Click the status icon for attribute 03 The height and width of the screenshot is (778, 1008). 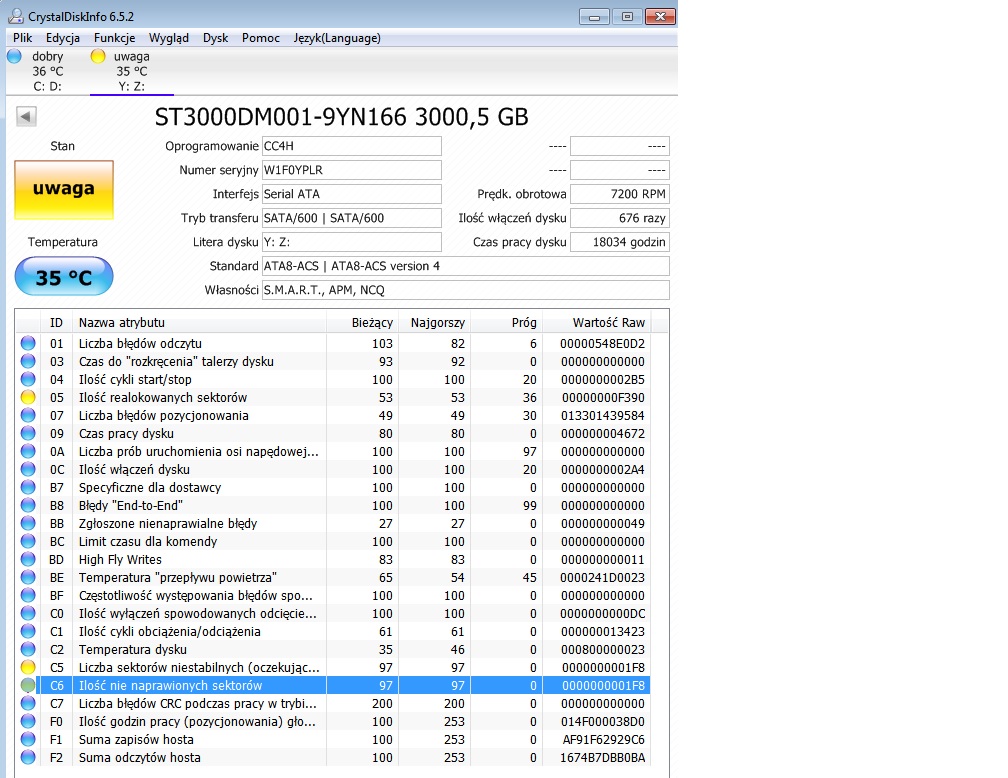28,361
